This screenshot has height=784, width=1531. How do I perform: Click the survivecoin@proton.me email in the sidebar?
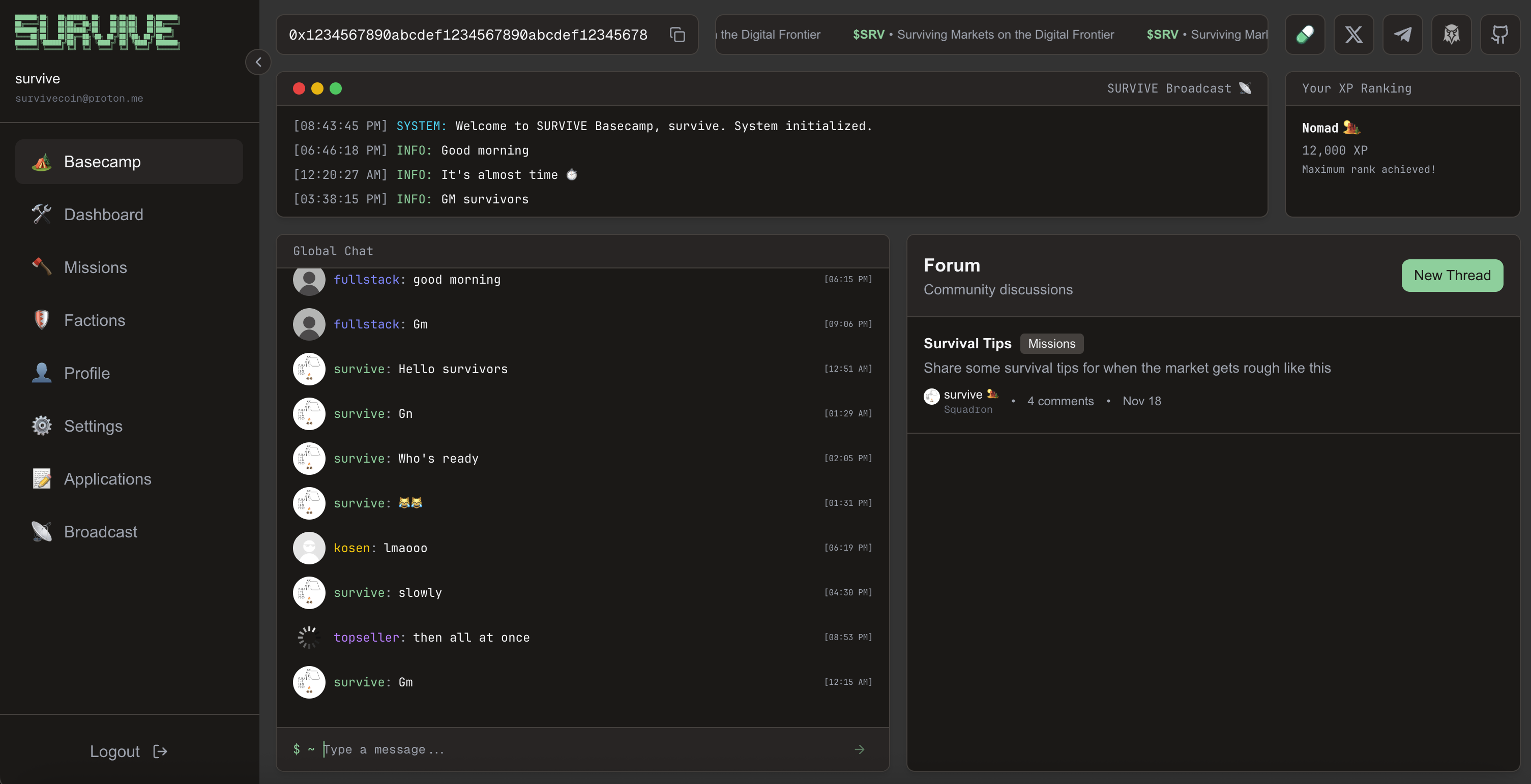click(79, 99)
